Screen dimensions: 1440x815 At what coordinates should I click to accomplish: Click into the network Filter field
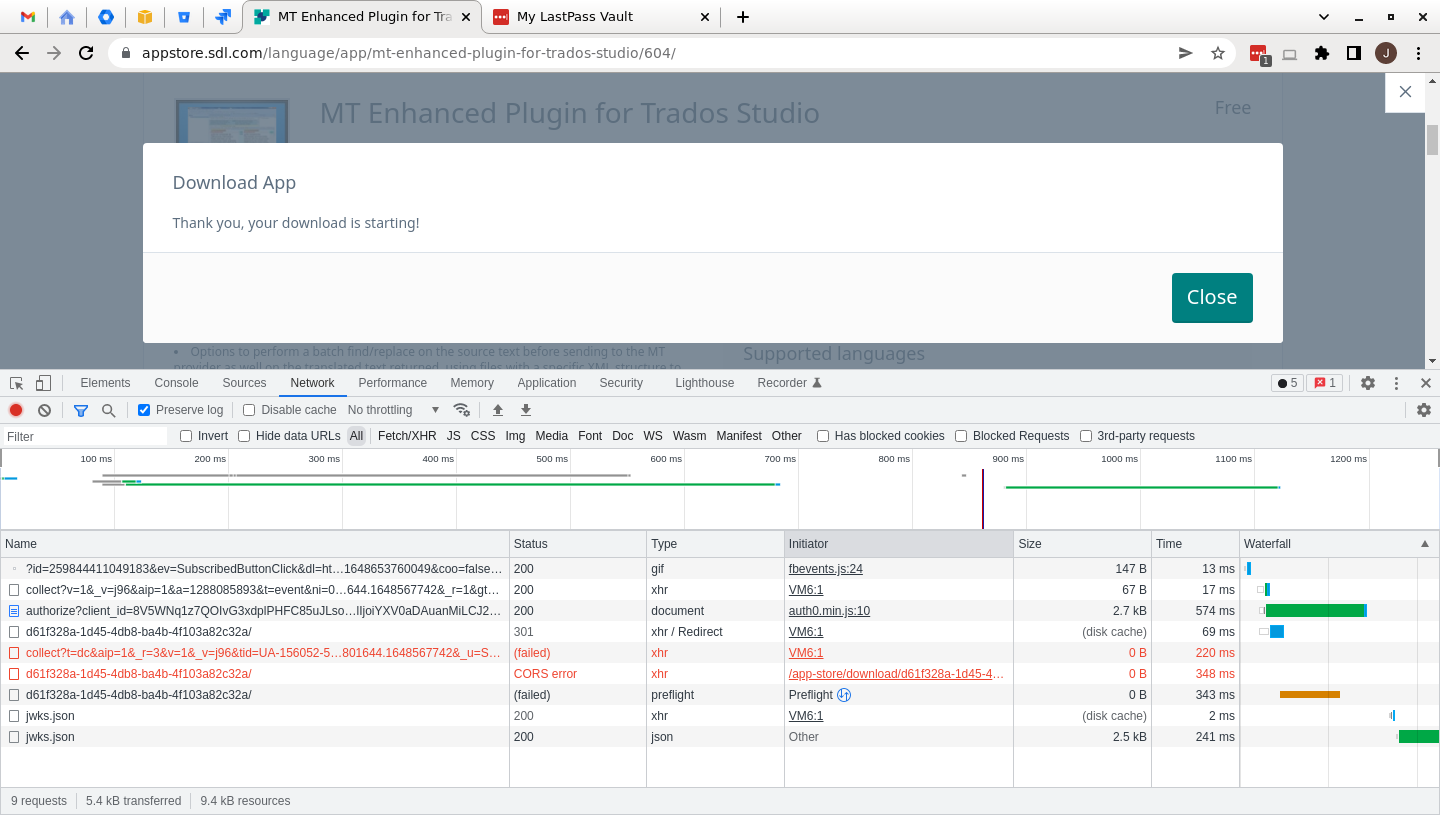pos(85,437)
